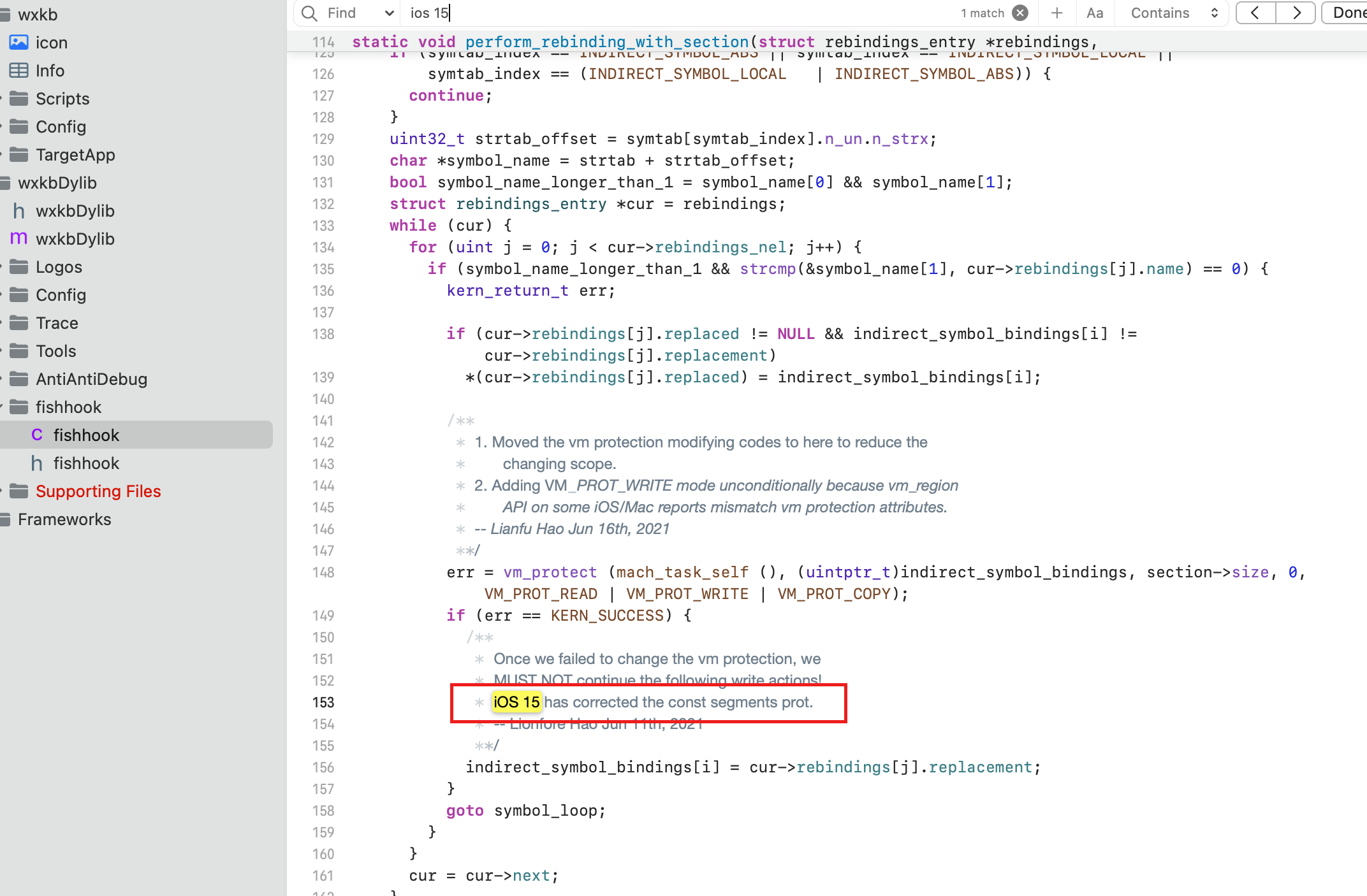Add a search criterion with the plus icon

(x=1056, y=13)
